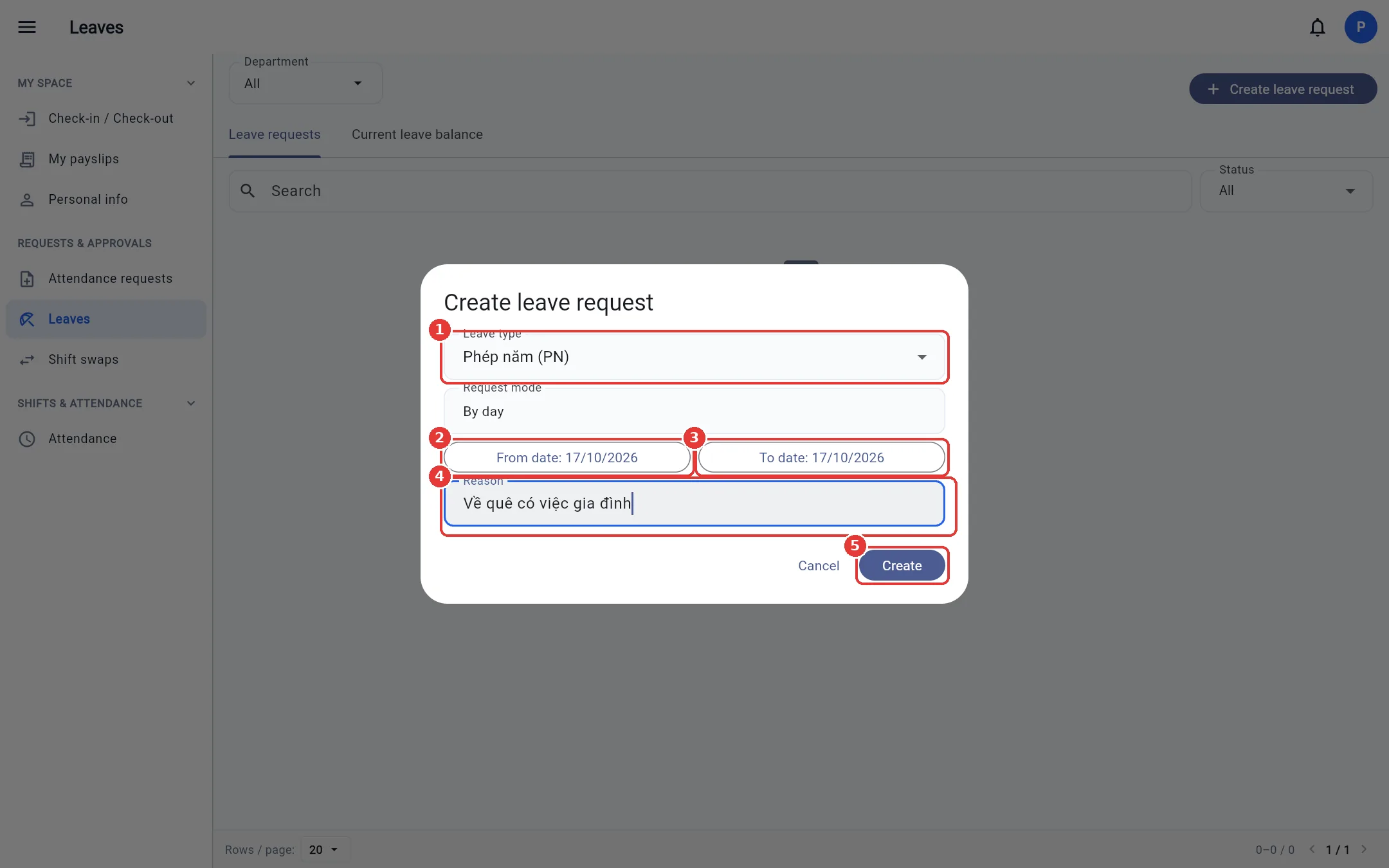Open the hamburger navigation menu
Image resolution: width=1389 pixels, height=868 pixels.
[x=27, y=27]
